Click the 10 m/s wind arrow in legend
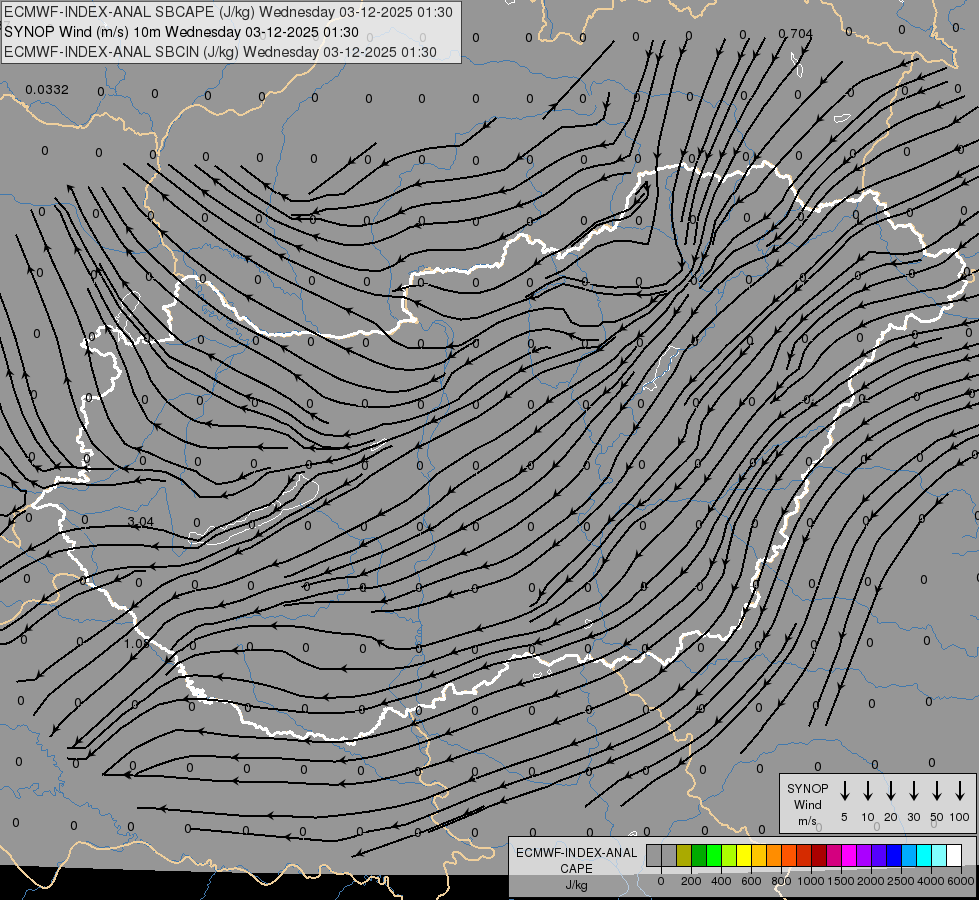This screenshot has width=979, height=900. click(x=867, y=791)
